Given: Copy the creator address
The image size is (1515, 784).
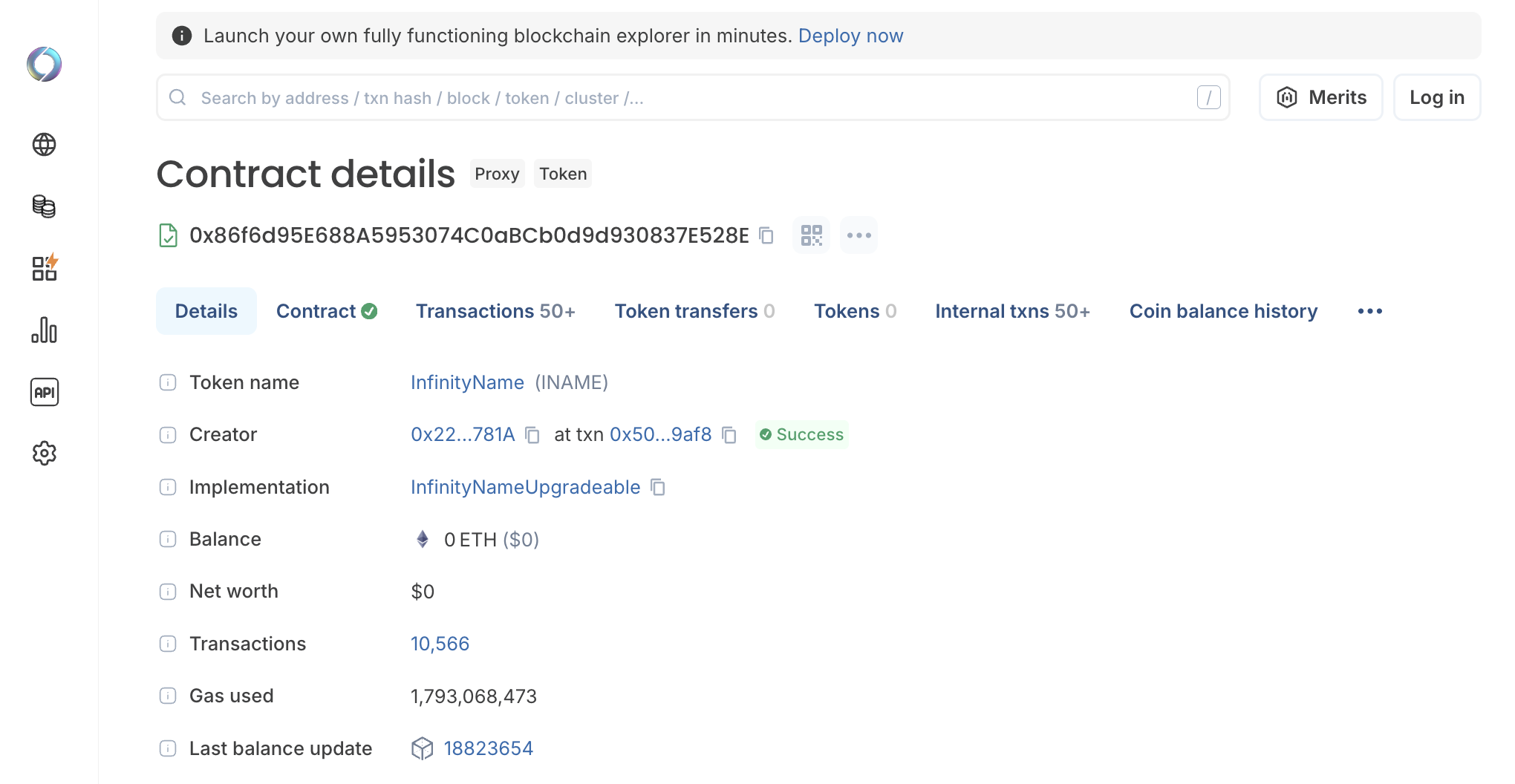Looking at the screenshot, I should tap(532, 435).
